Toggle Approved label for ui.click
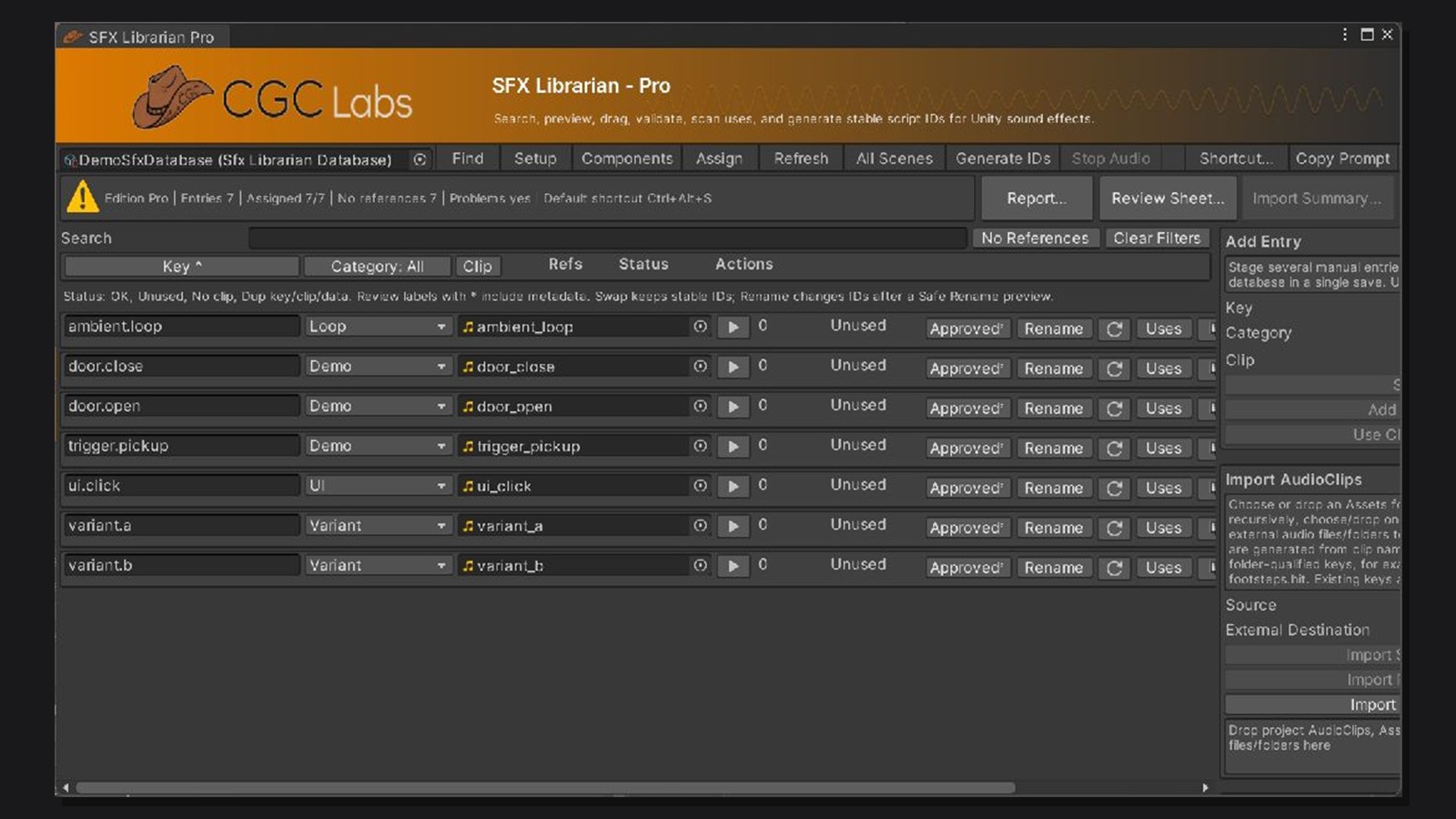This screenshot has height=819, width=1456. [x=966, y=489]
